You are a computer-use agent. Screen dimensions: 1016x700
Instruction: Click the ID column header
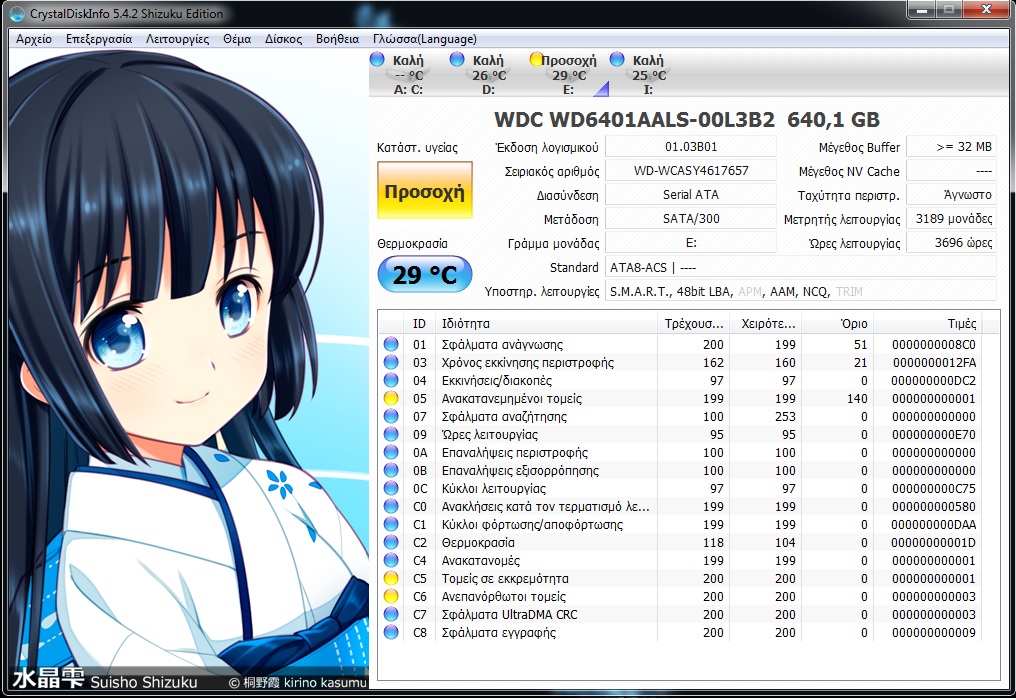(x=419, y=323)
